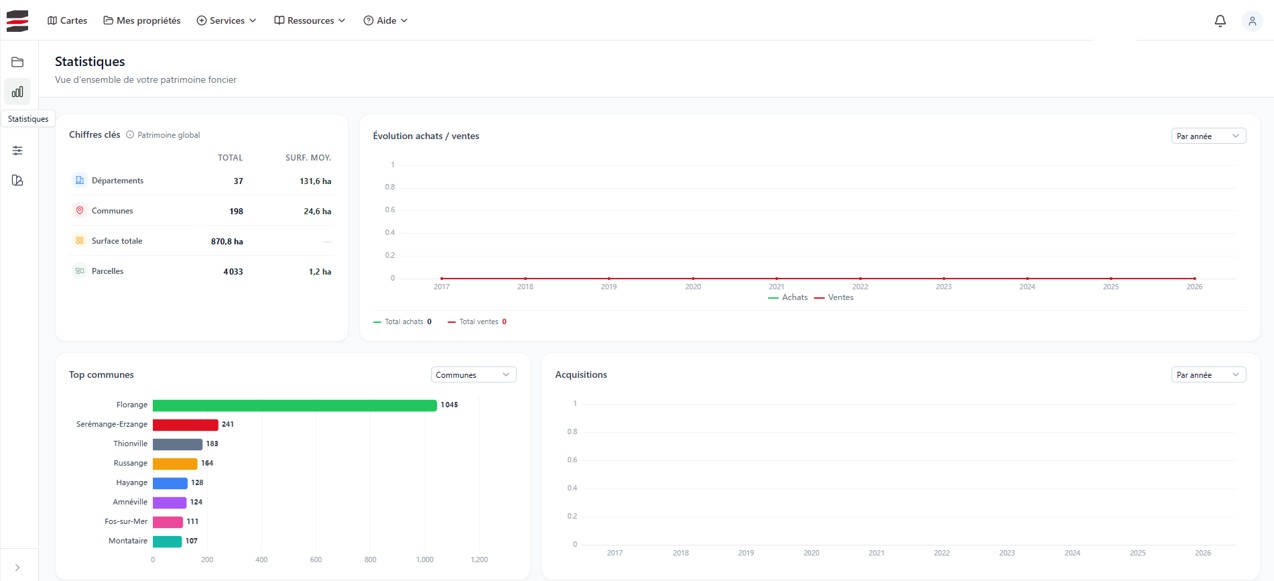Image resolution: width=1274 pixels, height=581 pixels.
Task: Click the green Florange bar in chart
Action: tap(295, 405)
